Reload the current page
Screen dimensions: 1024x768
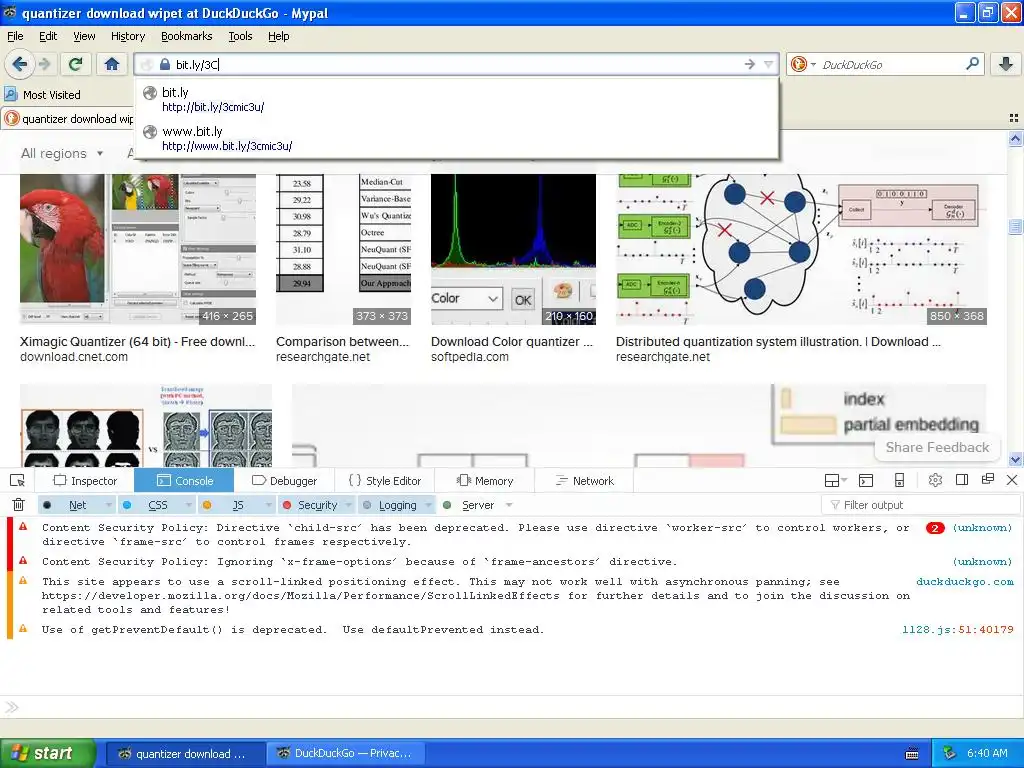[75, 64]
